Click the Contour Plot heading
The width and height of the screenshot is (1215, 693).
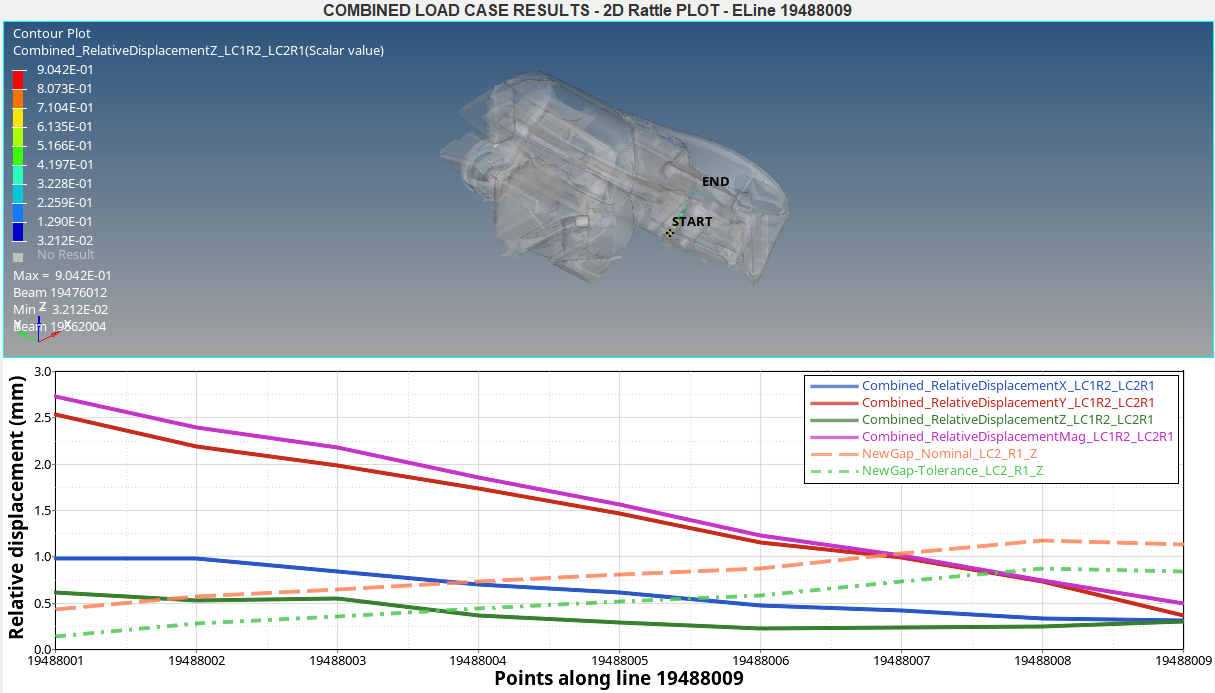52,34
